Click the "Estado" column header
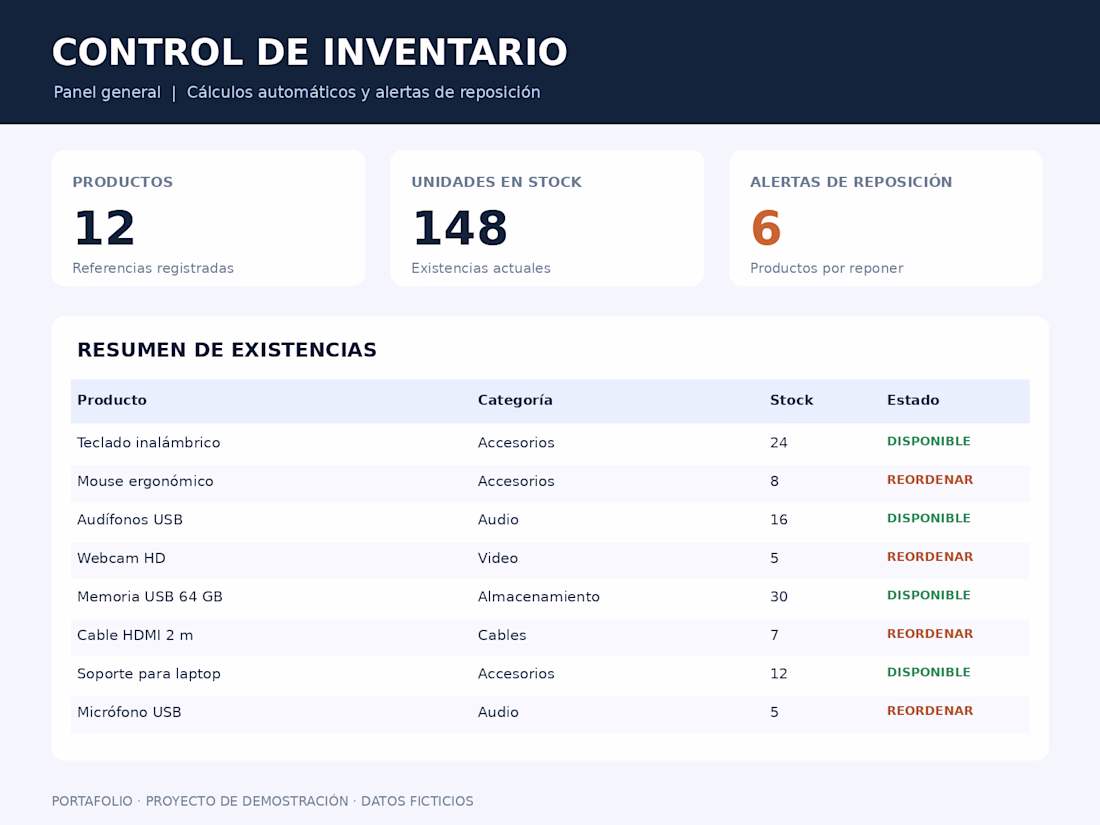This screenshot has width=1100, height=825. click(913, 400)
